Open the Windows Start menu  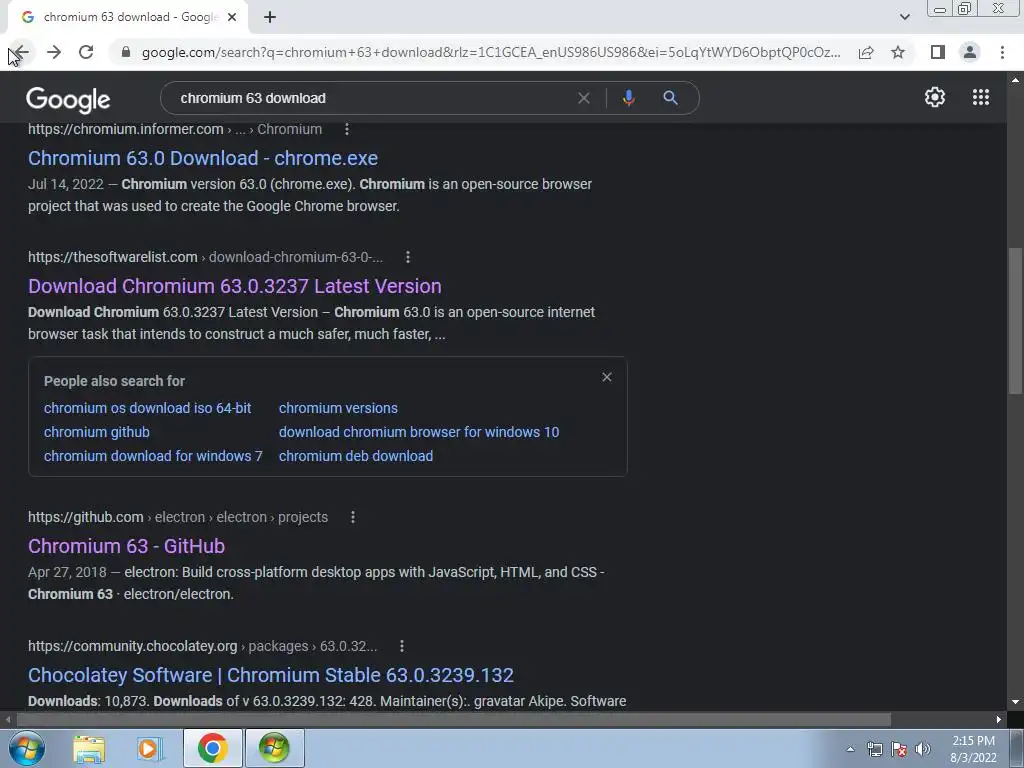pos(27,748)
